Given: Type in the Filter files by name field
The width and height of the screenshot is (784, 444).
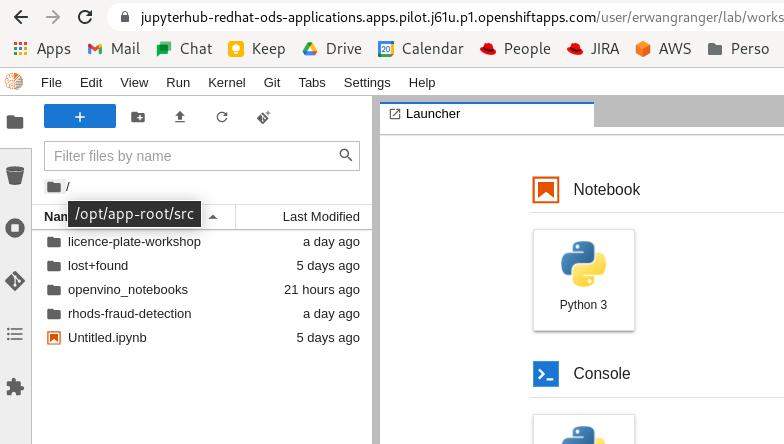Looking at the screenshot, I should 194,156.
